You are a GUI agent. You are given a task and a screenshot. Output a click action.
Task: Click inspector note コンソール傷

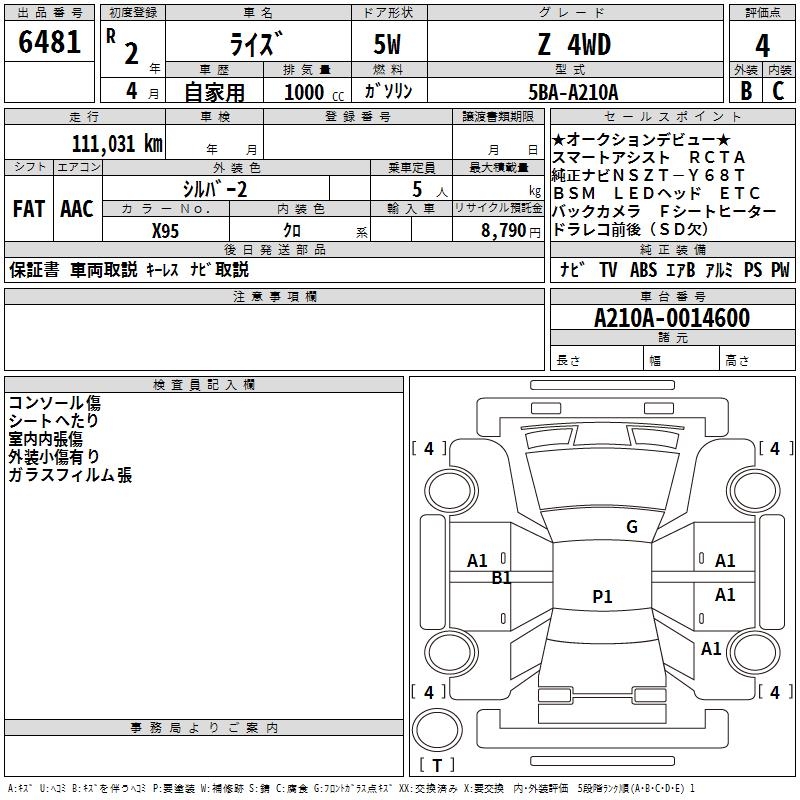point(55,403)
